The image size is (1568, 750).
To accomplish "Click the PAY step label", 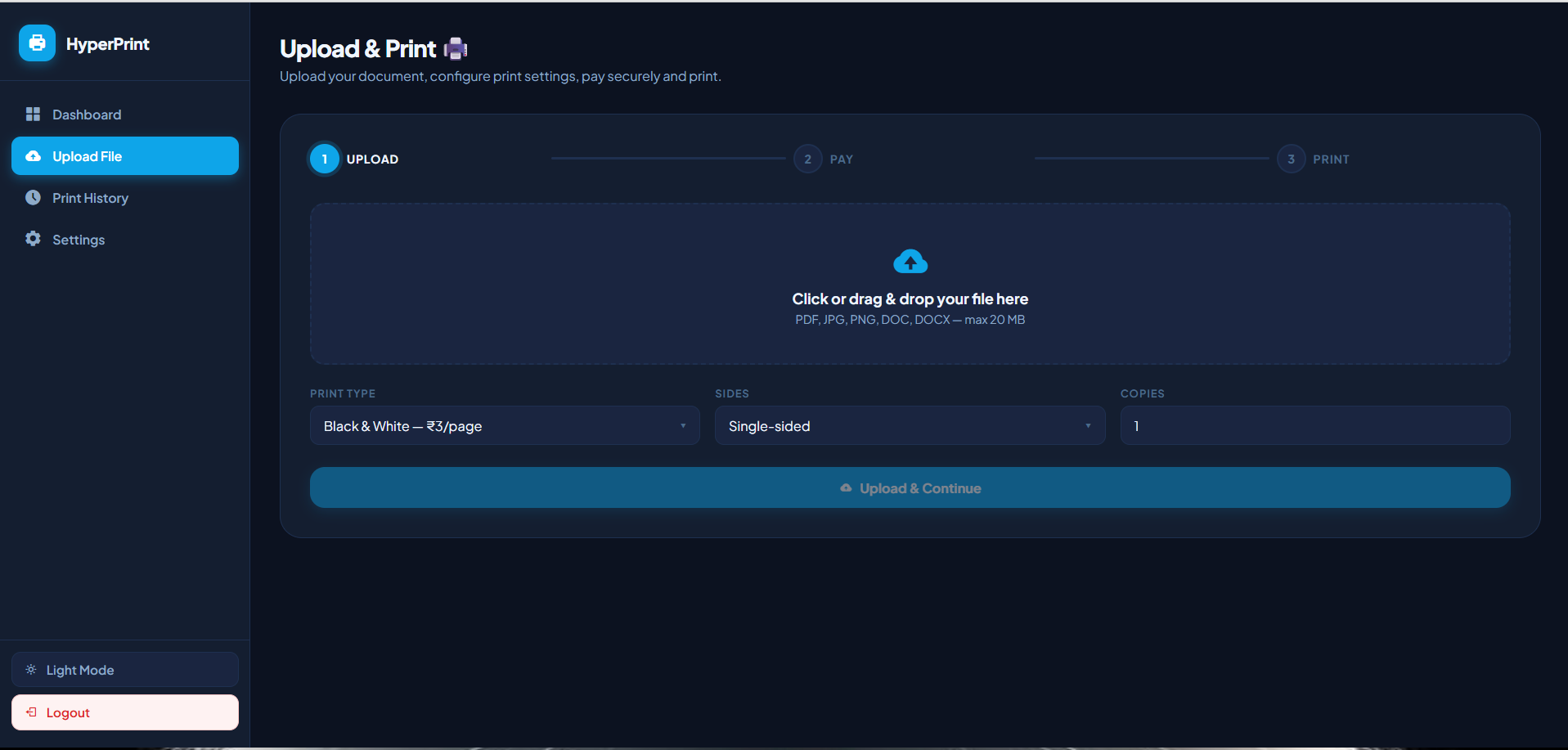I will [842, 159].
